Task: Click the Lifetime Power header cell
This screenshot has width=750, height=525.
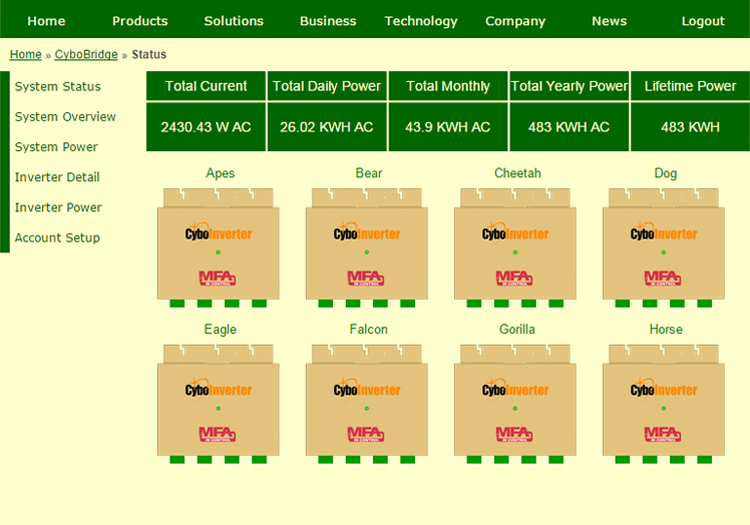Action: point(690,86)
